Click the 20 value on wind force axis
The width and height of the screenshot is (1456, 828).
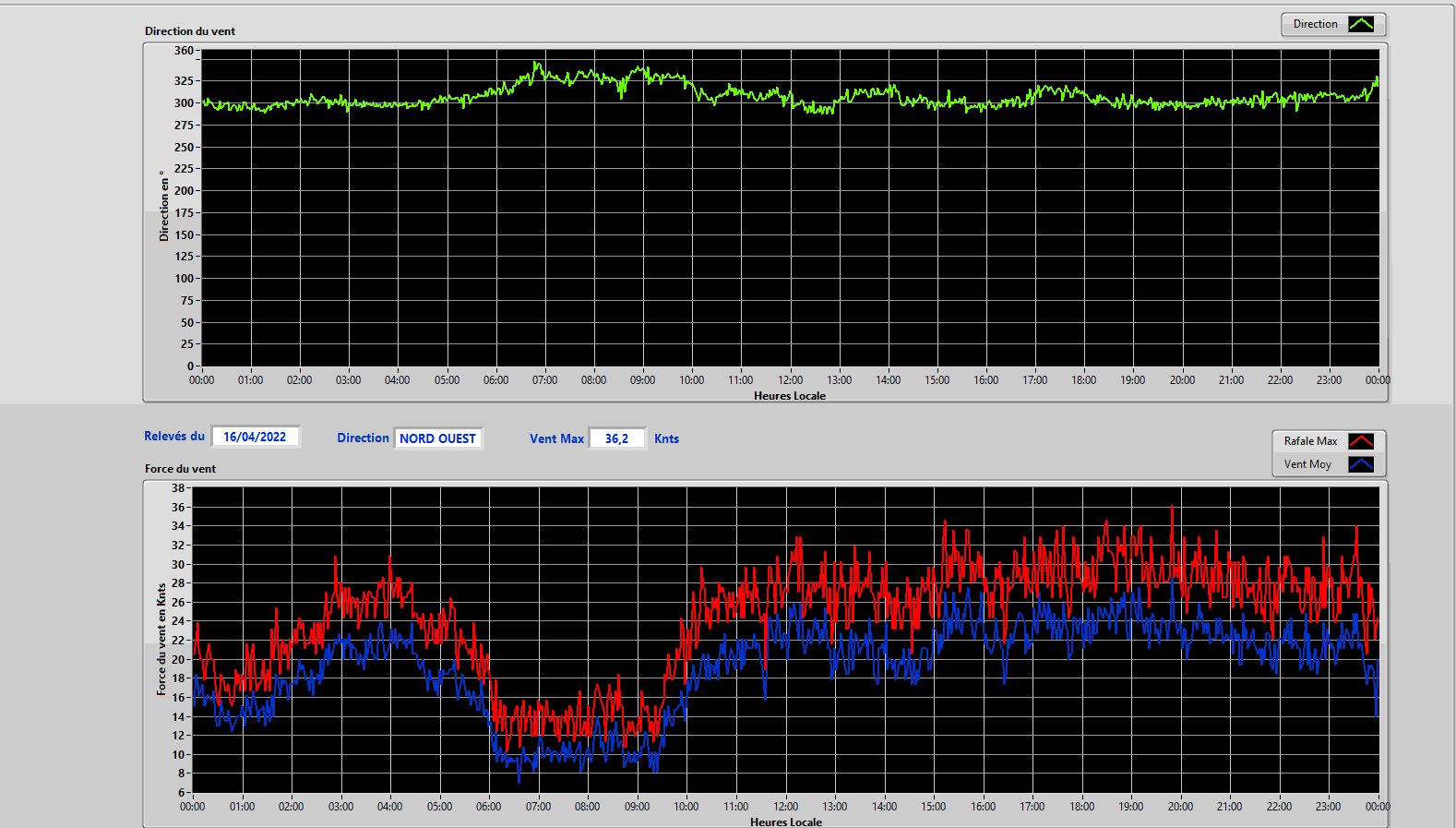click(178, 660)
